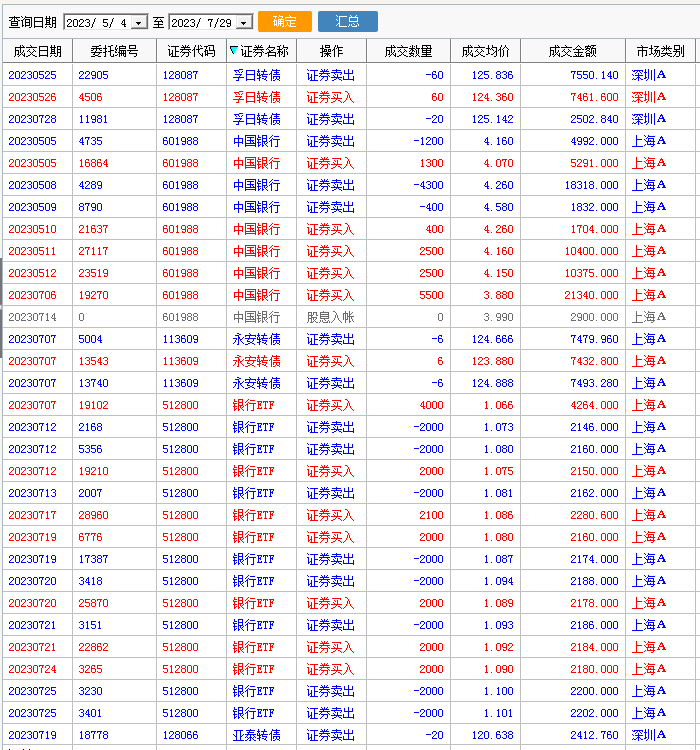700x750 pixels.
Task: Click the 委托编号 column header
Action: pyautogui.click(x=114, y=51)
